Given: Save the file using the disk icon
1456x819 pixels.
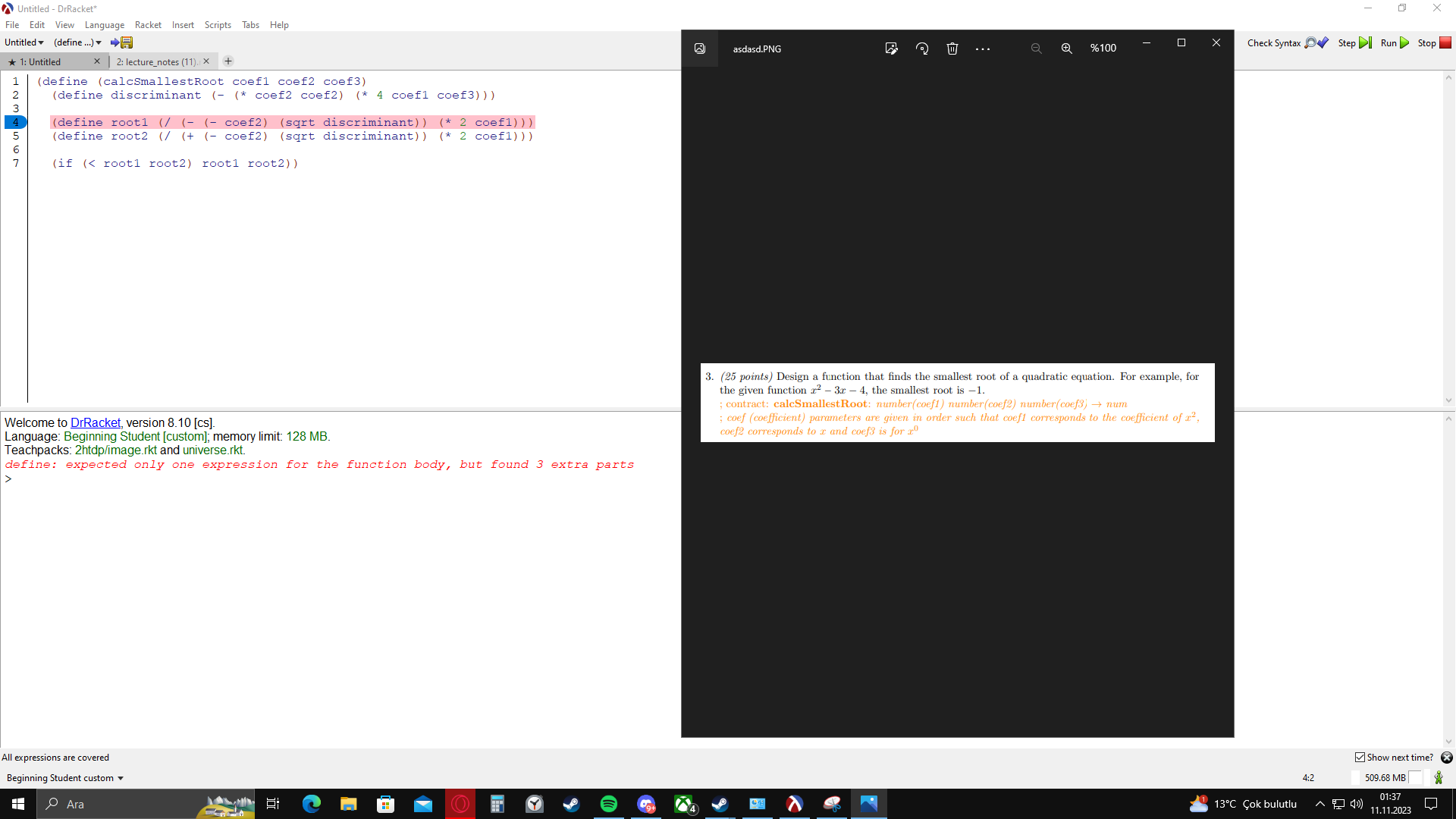Looking at the screenshot, I should point(125,42).
